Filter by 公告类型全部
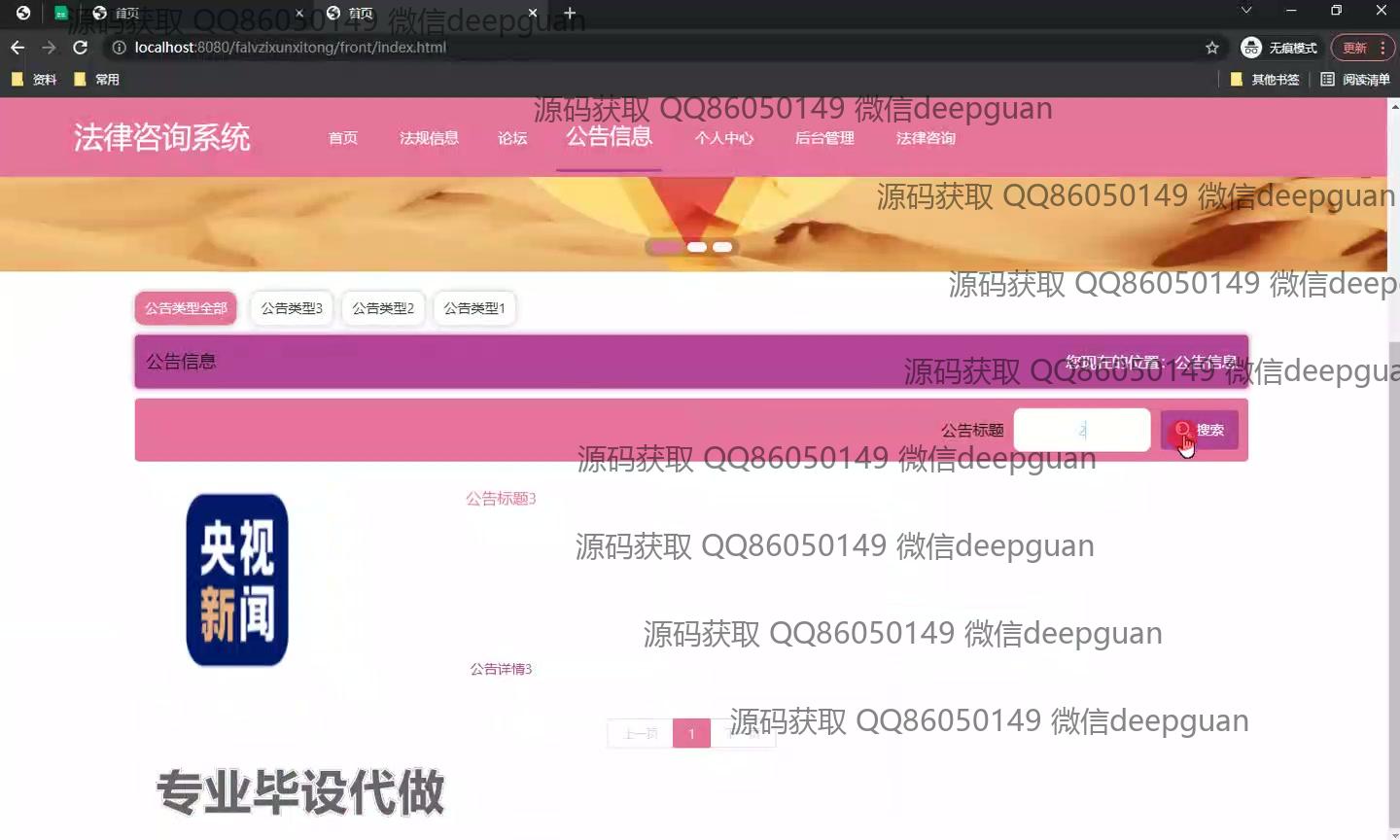 [x=186, y=308]
